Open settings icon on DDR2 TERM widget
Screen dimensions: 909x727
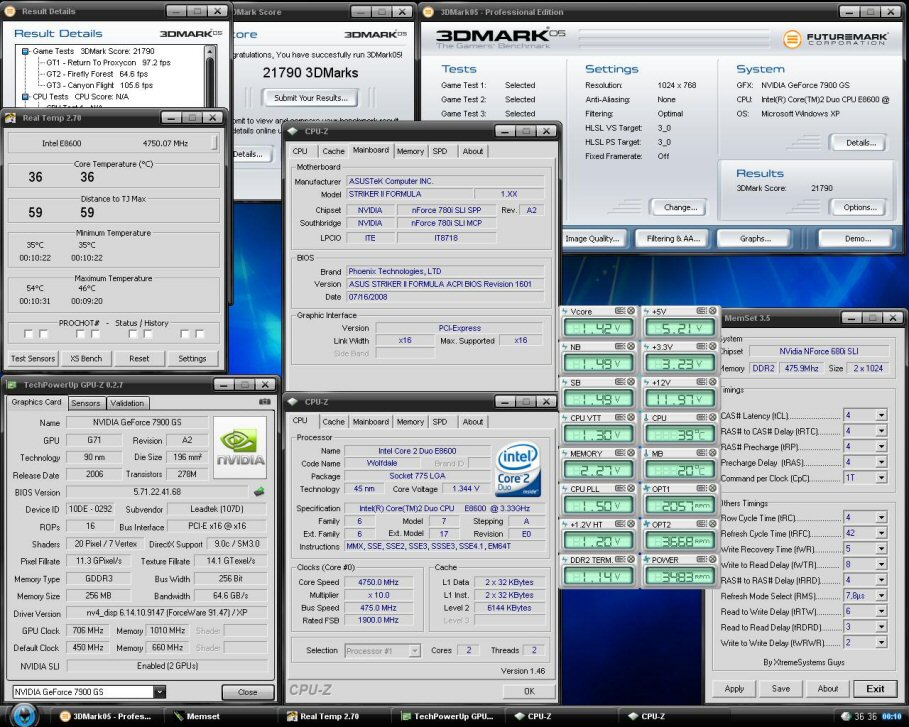pos(620,559)
